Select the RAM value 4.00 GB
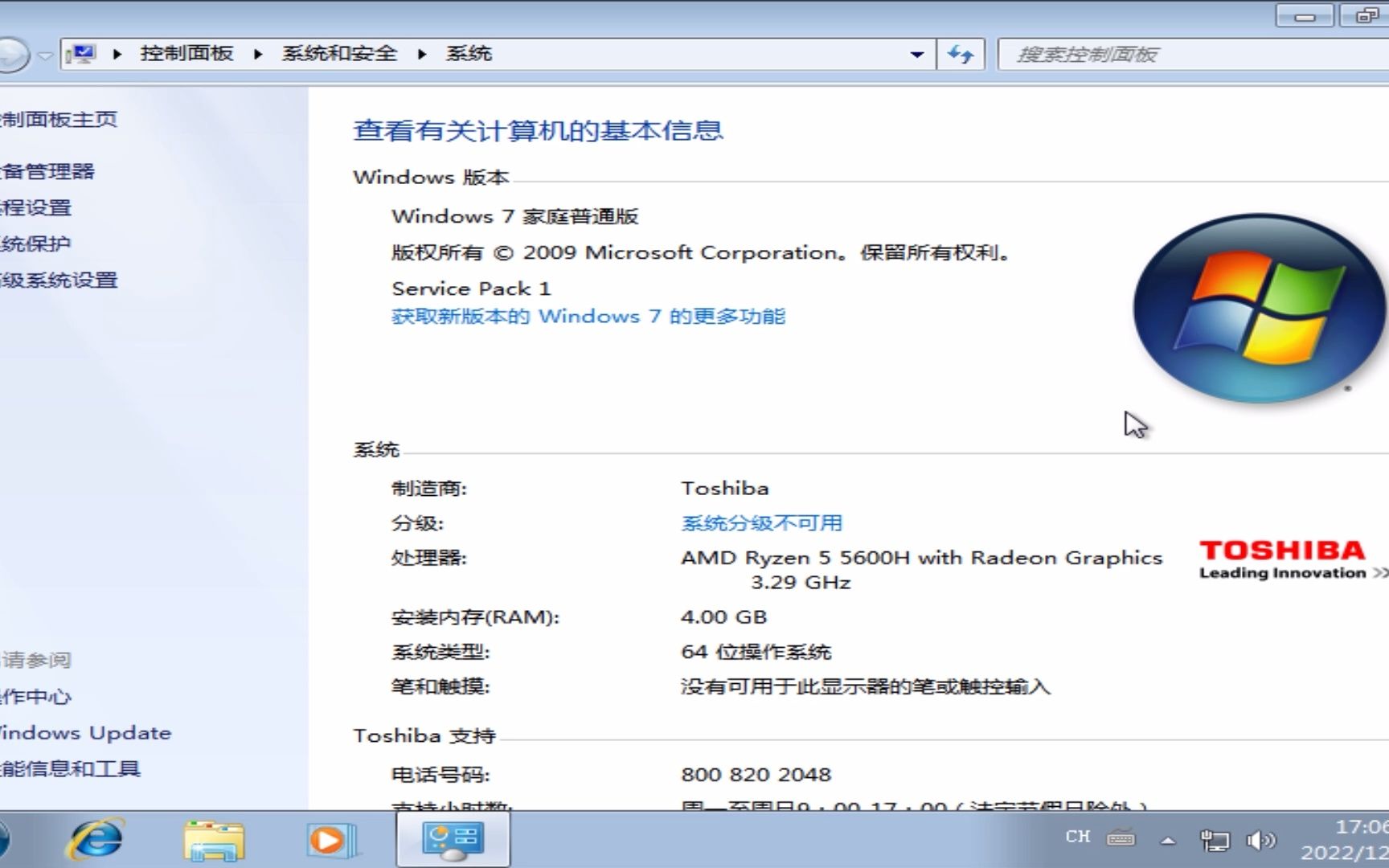 coord(724,617)
